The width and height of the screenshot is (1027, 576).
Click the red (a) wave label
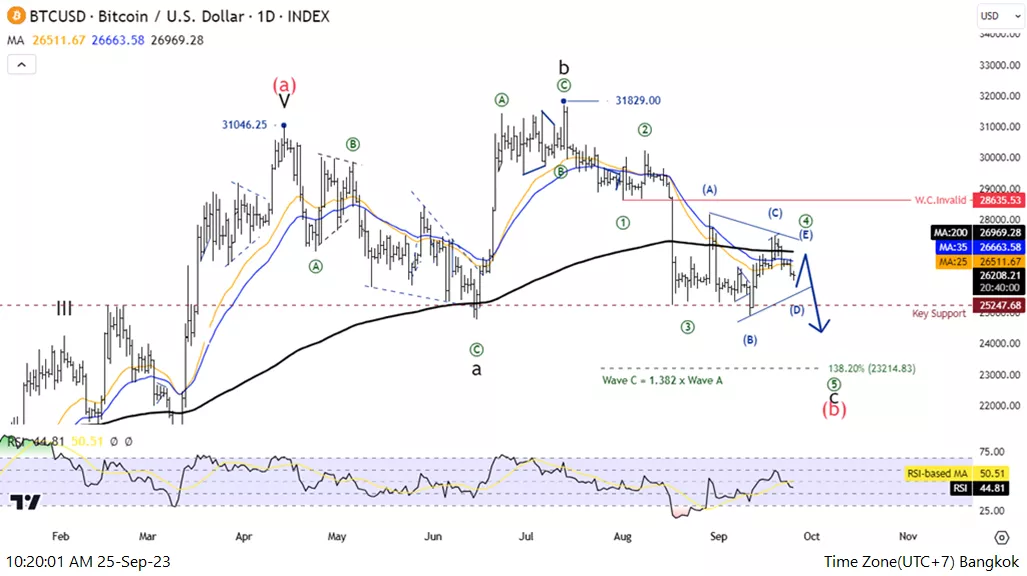pyautogui.click(x=284, y=85)
